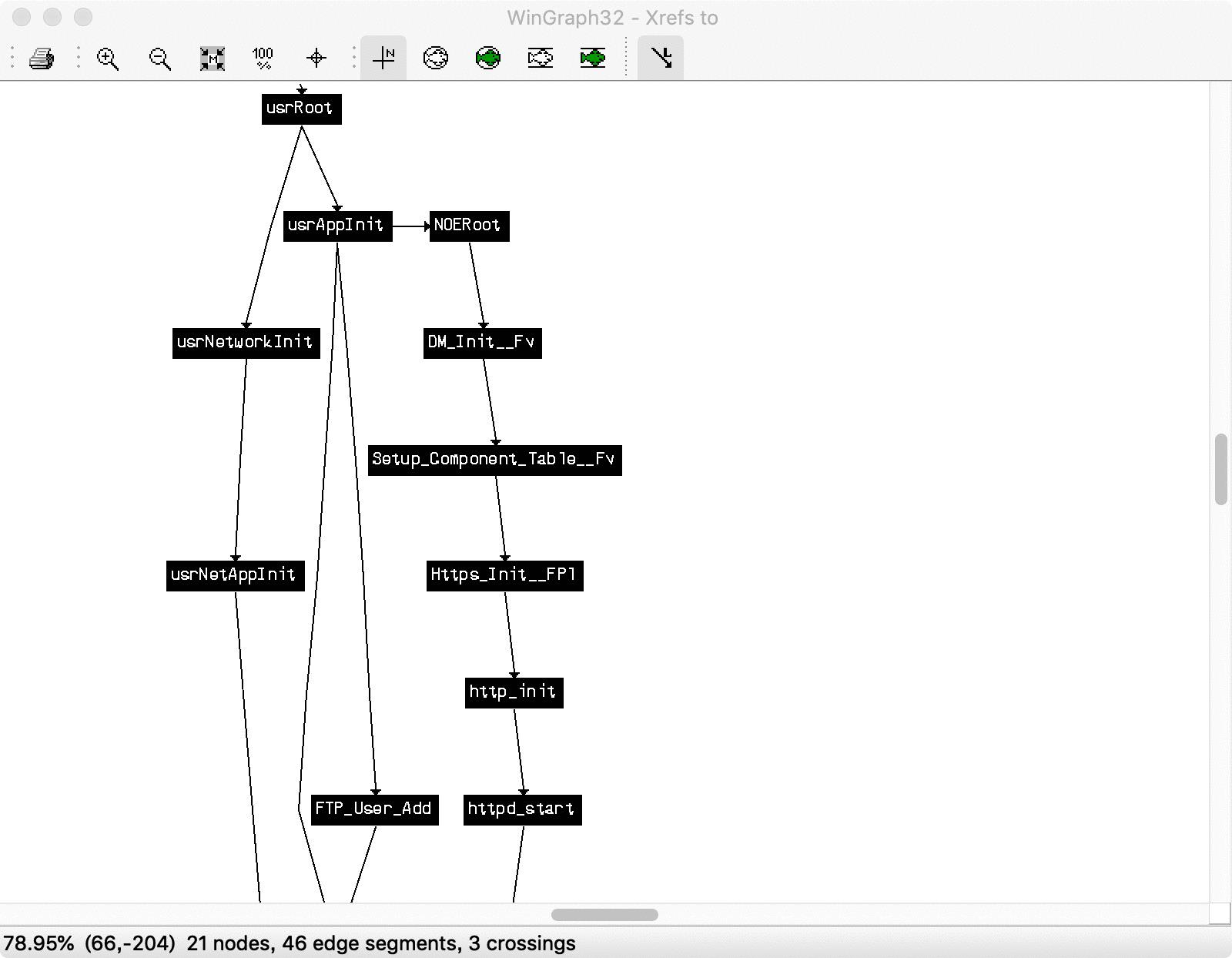Click the horizontal scrollbar thumb

pos(604,915)
